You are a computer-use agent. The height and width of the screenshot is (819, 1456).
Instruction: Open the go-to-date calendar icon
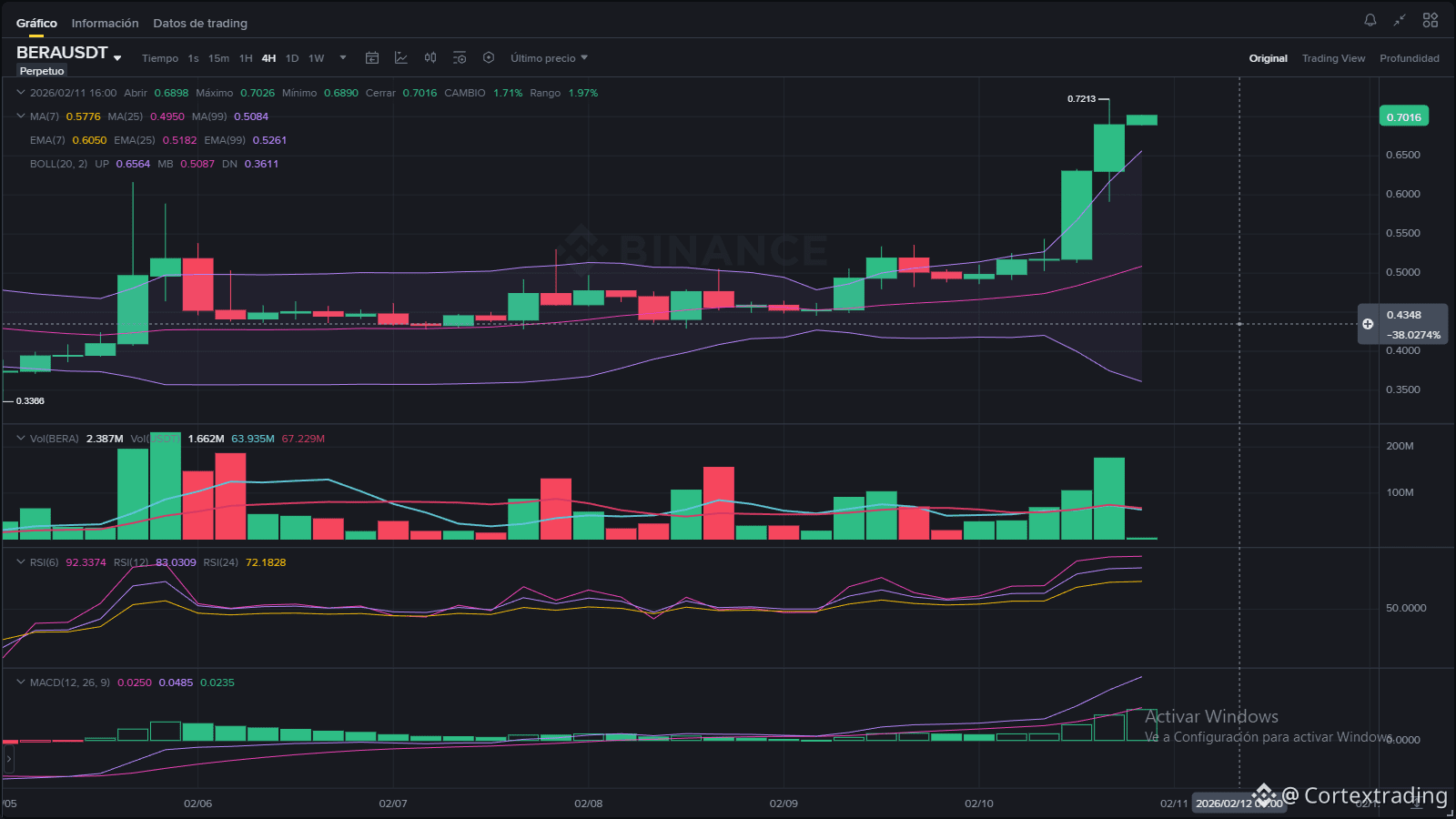[x=372, y=58]
